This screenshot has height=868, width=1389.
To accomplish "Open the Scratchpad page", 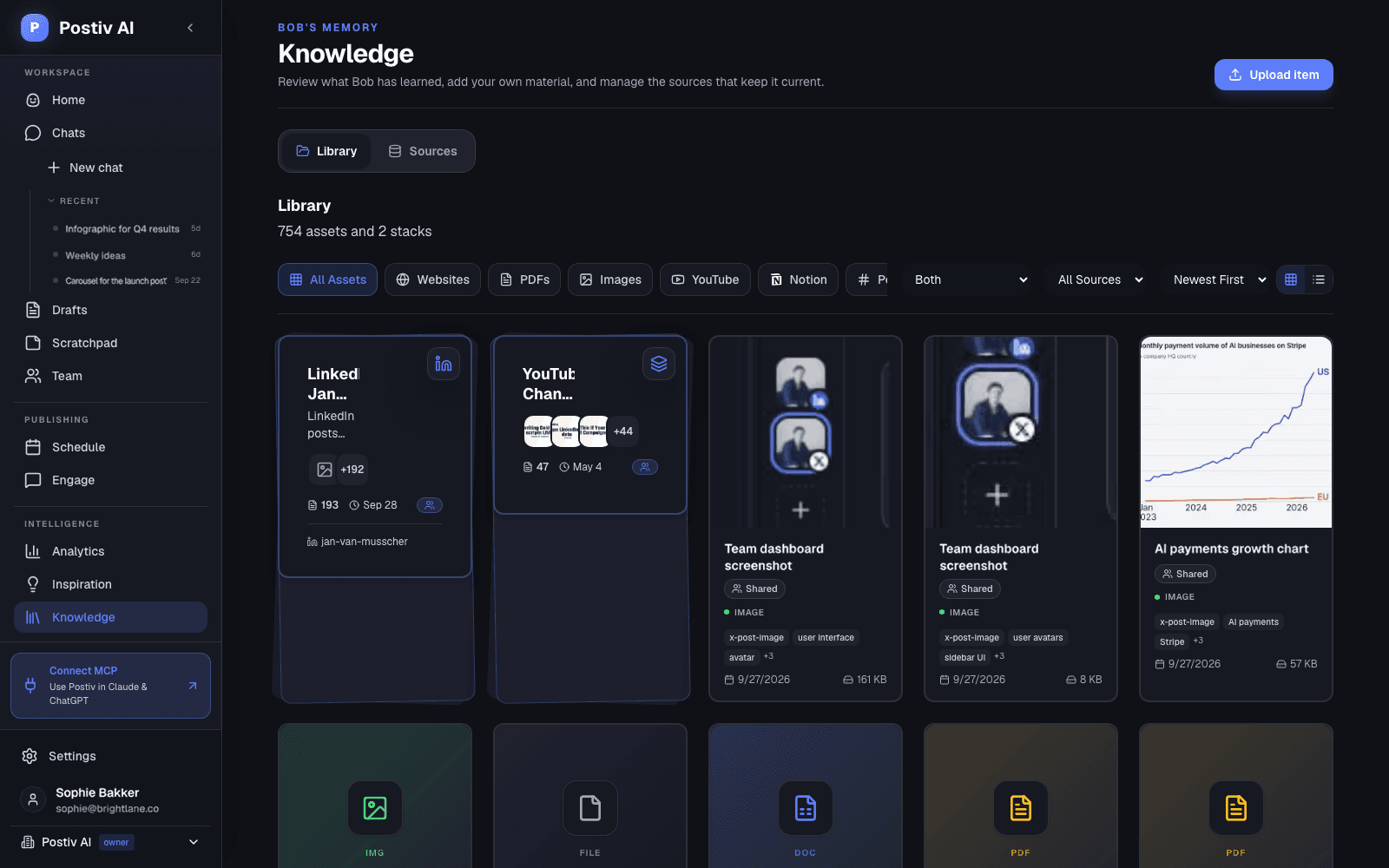I will [110, 343].
